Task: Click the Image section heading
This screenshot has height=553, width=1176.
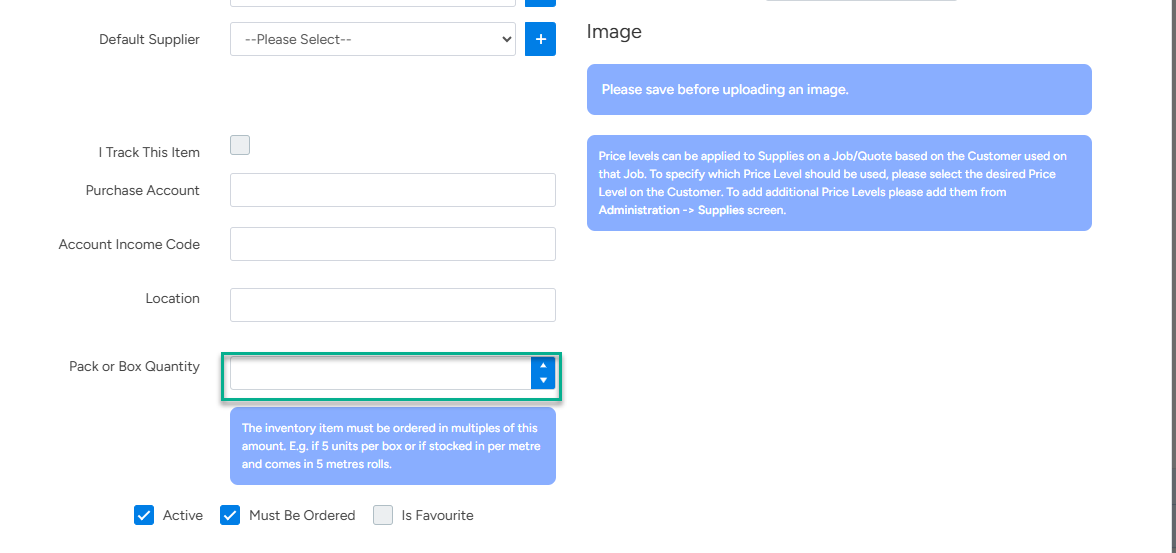Action: [x=614, y=32]
